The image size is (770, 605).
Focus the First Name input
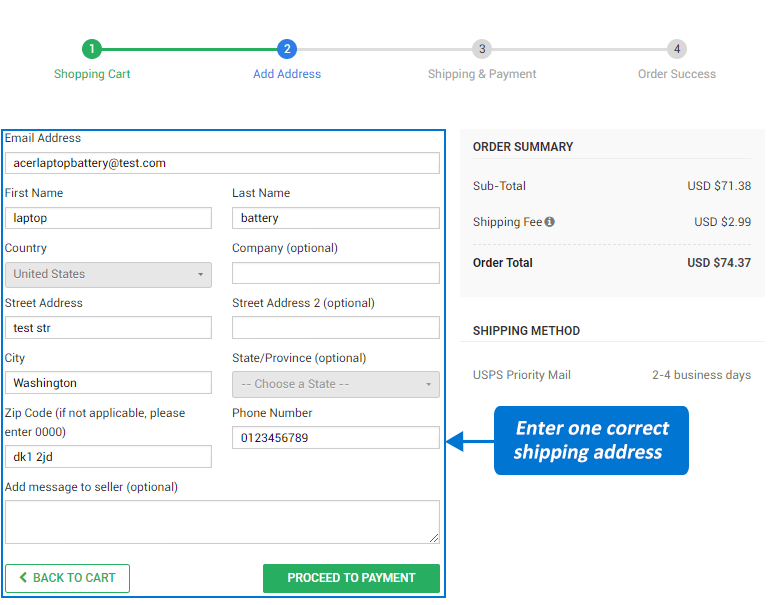[x=108, y=218]
